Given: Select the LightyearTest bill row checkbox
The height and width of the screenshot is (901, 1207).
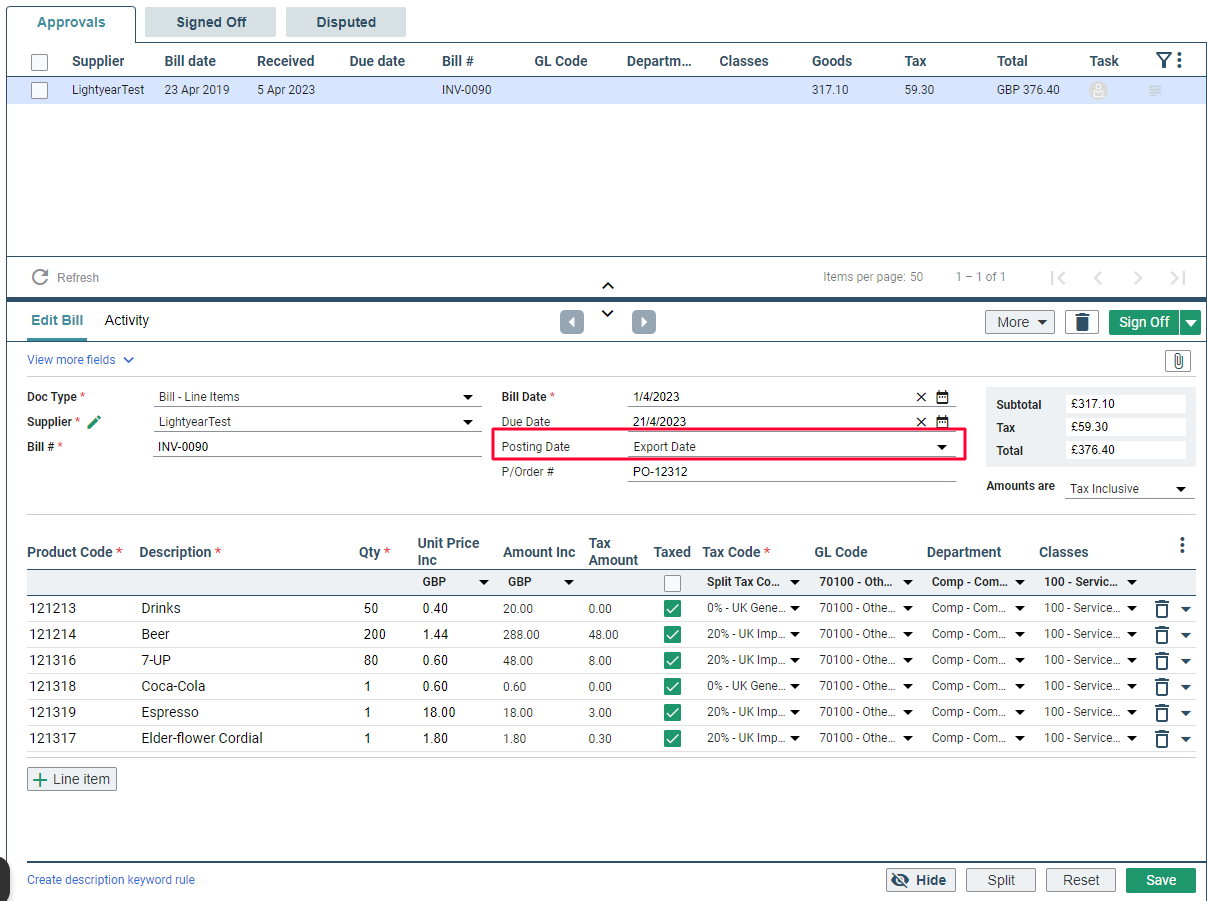Looking at the screenshot, I should pos(39,90).
